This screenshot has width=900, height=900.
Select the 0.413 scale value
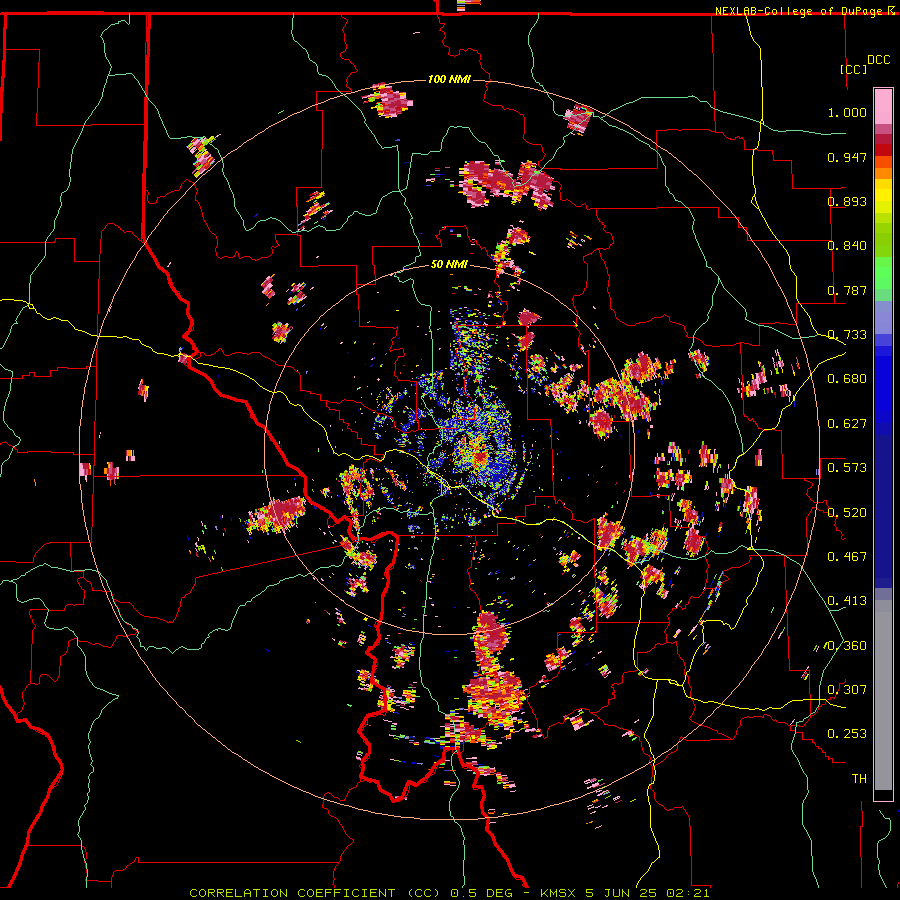[847, 601]
